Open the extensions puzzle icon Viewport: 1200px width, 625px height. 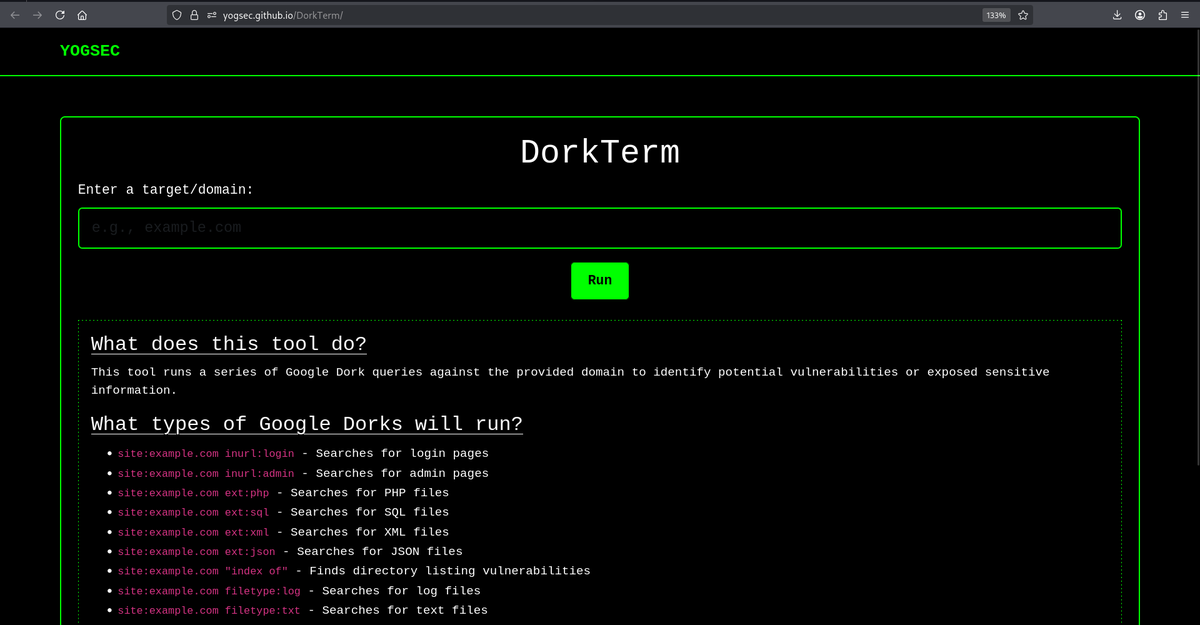click(x=1162, y=15)
